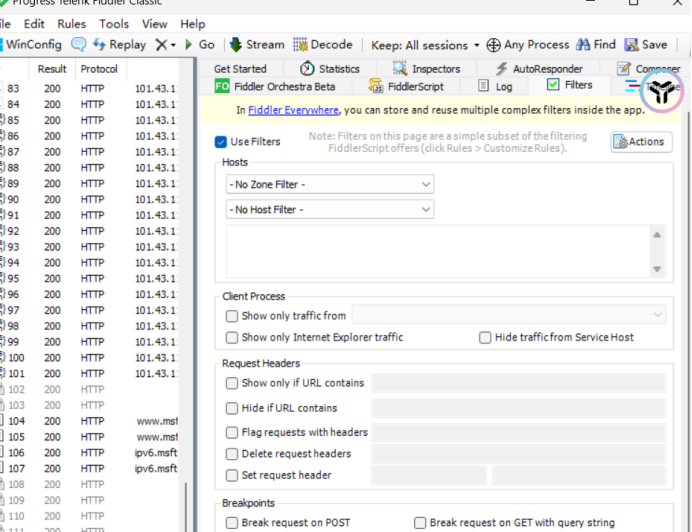The image size is (692, 532).
Task: Click the Delete request headers field
Action: [519, 454]
